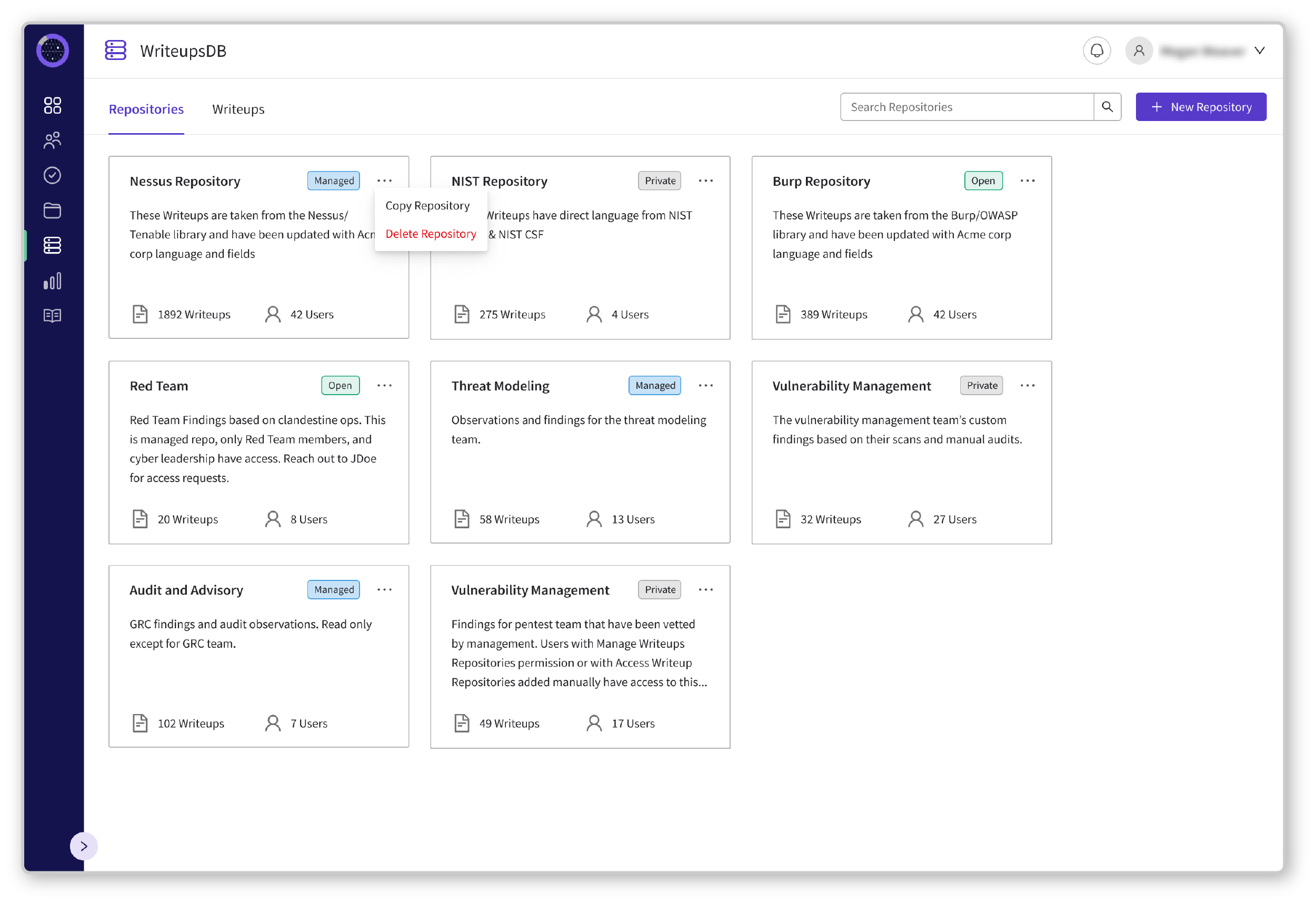The width and height of the screenshot is (1316, 904).
Task: Select the WriteupsDB database icon in sidebar
Action: point(53,246)
